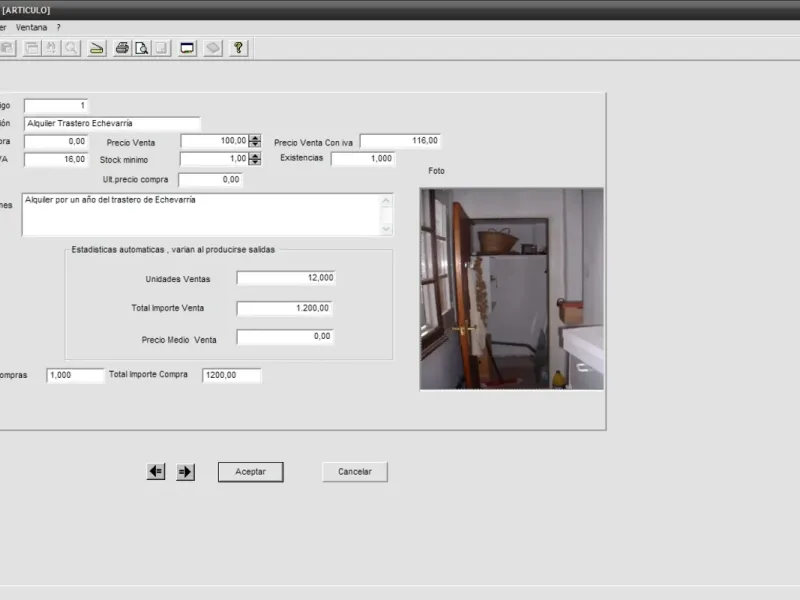Click the printer icon to print
This screenshot has height=600, width=800.
pyautogui.click(x=122, y=48)
